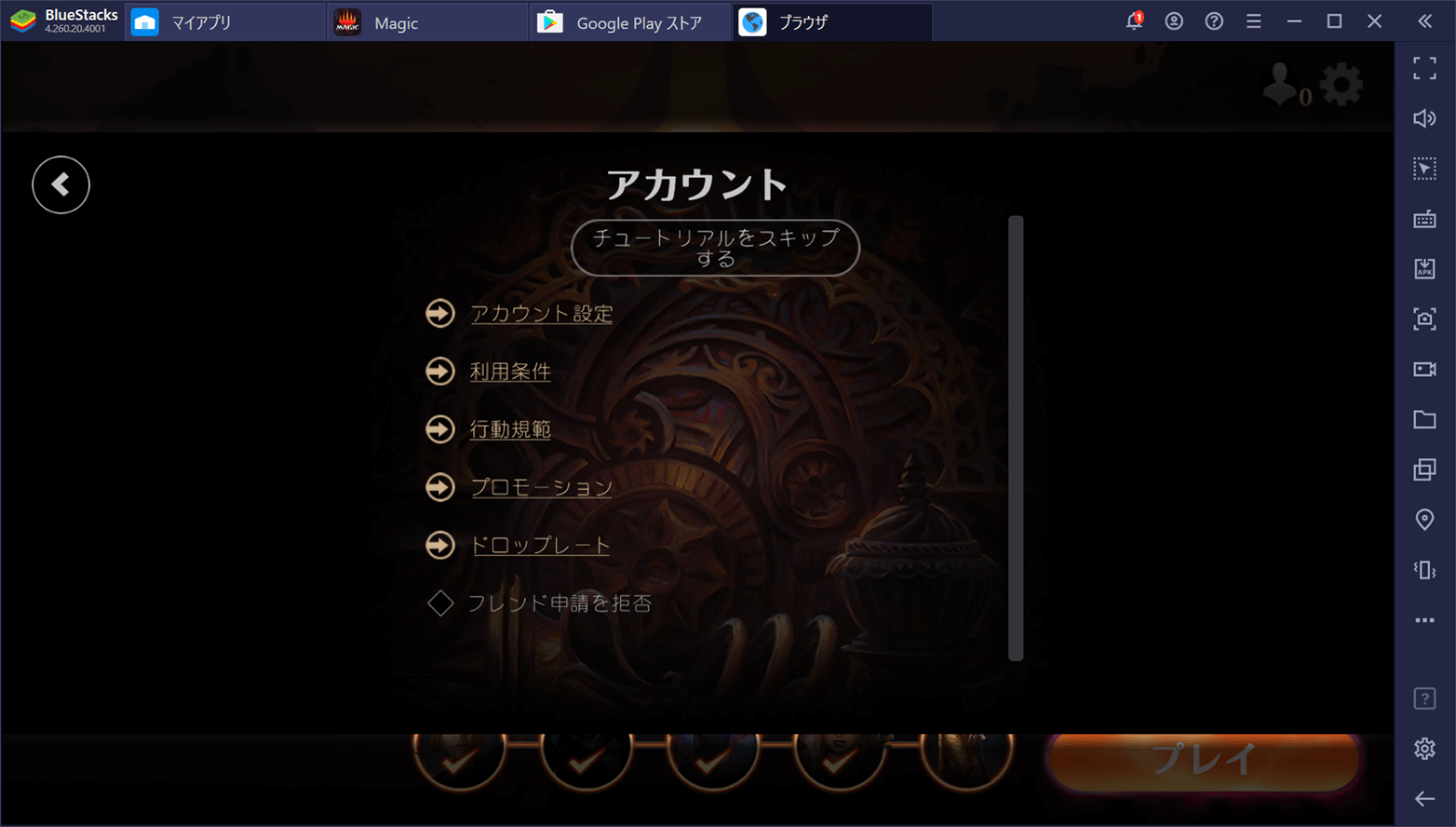1456x827 pixels.
Task: Switch to the マイアプリ tab
Action: [225, 21]
